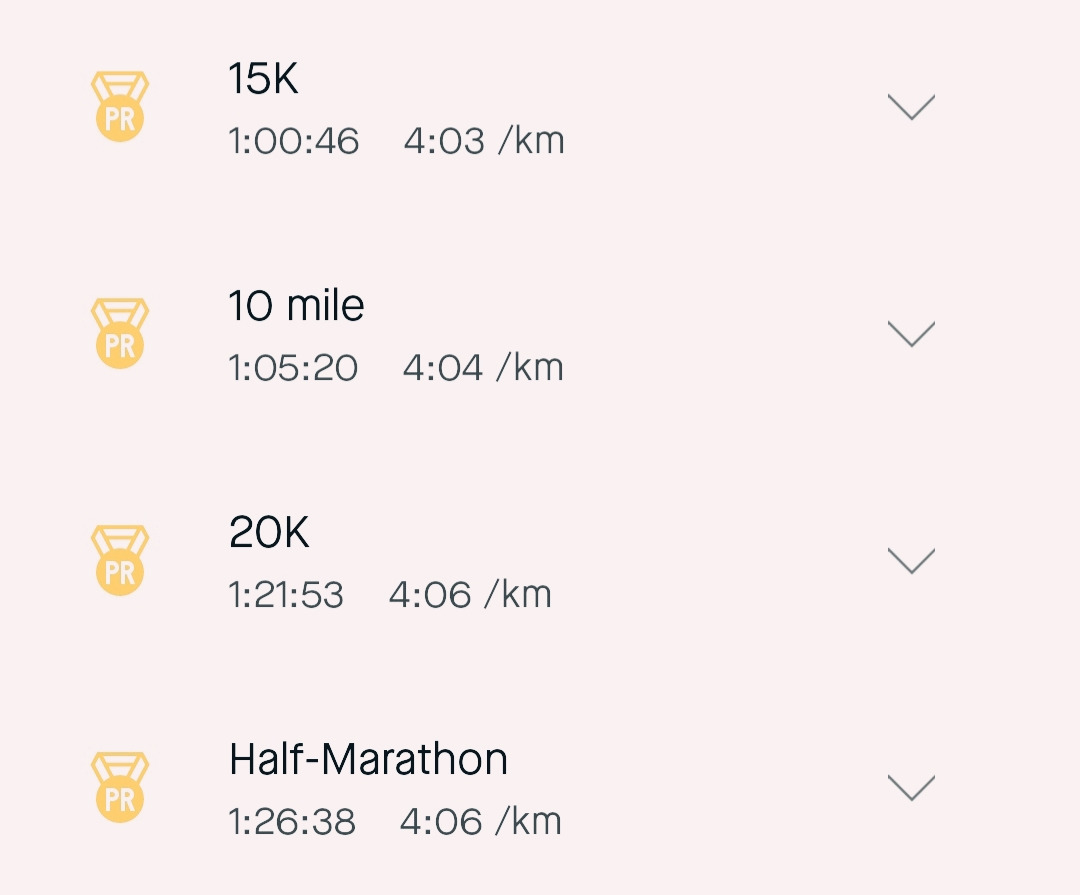
Task: Click the 1:21:53 time for 20K
Action: click(286, 595)
